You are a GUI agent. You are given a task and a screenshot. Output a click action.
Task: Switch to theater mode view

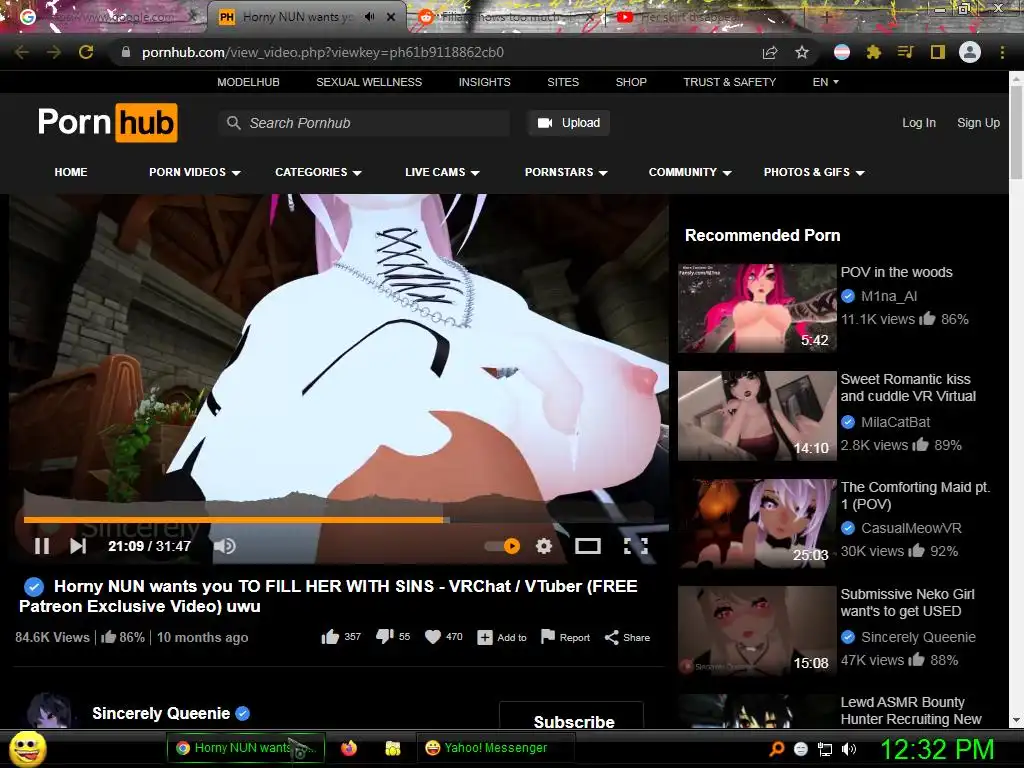click(588, 546)
